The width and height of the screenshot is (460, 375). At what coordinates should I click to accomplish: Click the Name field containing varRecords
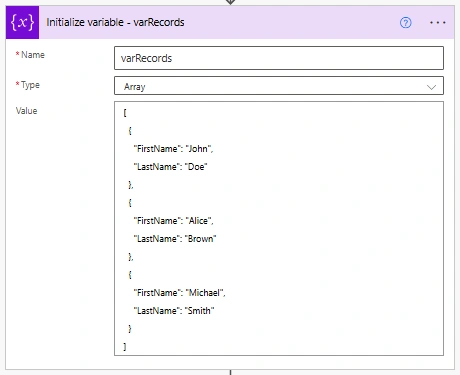coord(279,58)
